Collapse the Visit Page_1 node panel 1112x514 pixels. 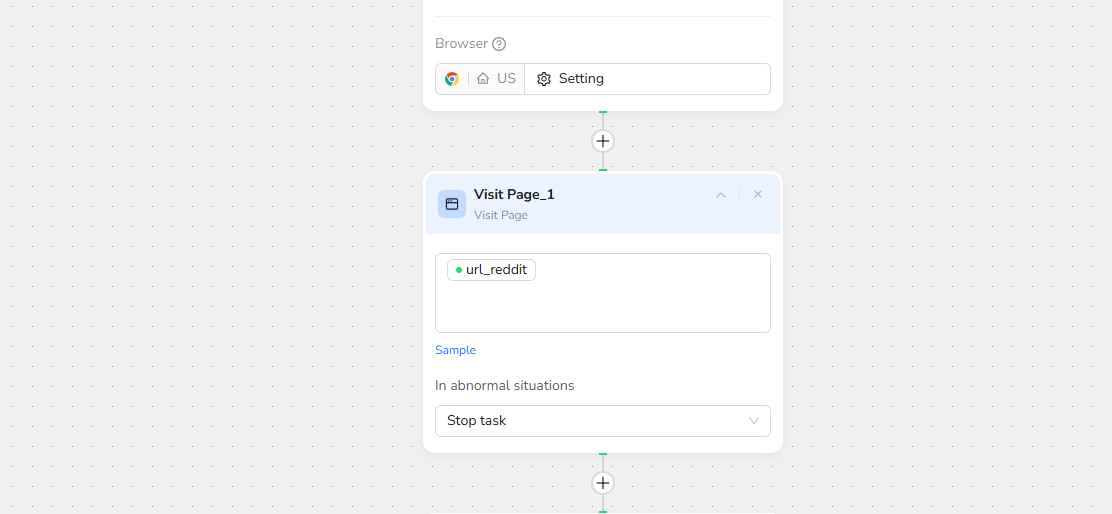coord(720,195)
